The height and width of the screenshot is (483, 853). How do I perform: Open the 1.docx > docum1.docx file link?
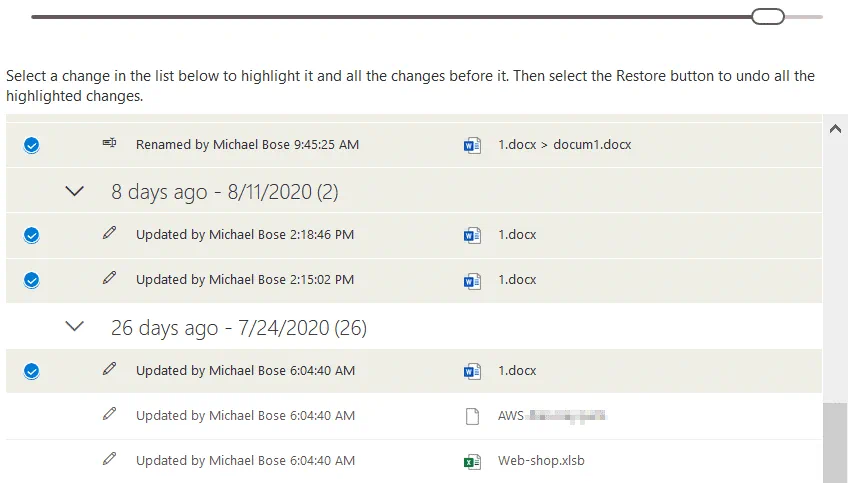tap(564, 145)
